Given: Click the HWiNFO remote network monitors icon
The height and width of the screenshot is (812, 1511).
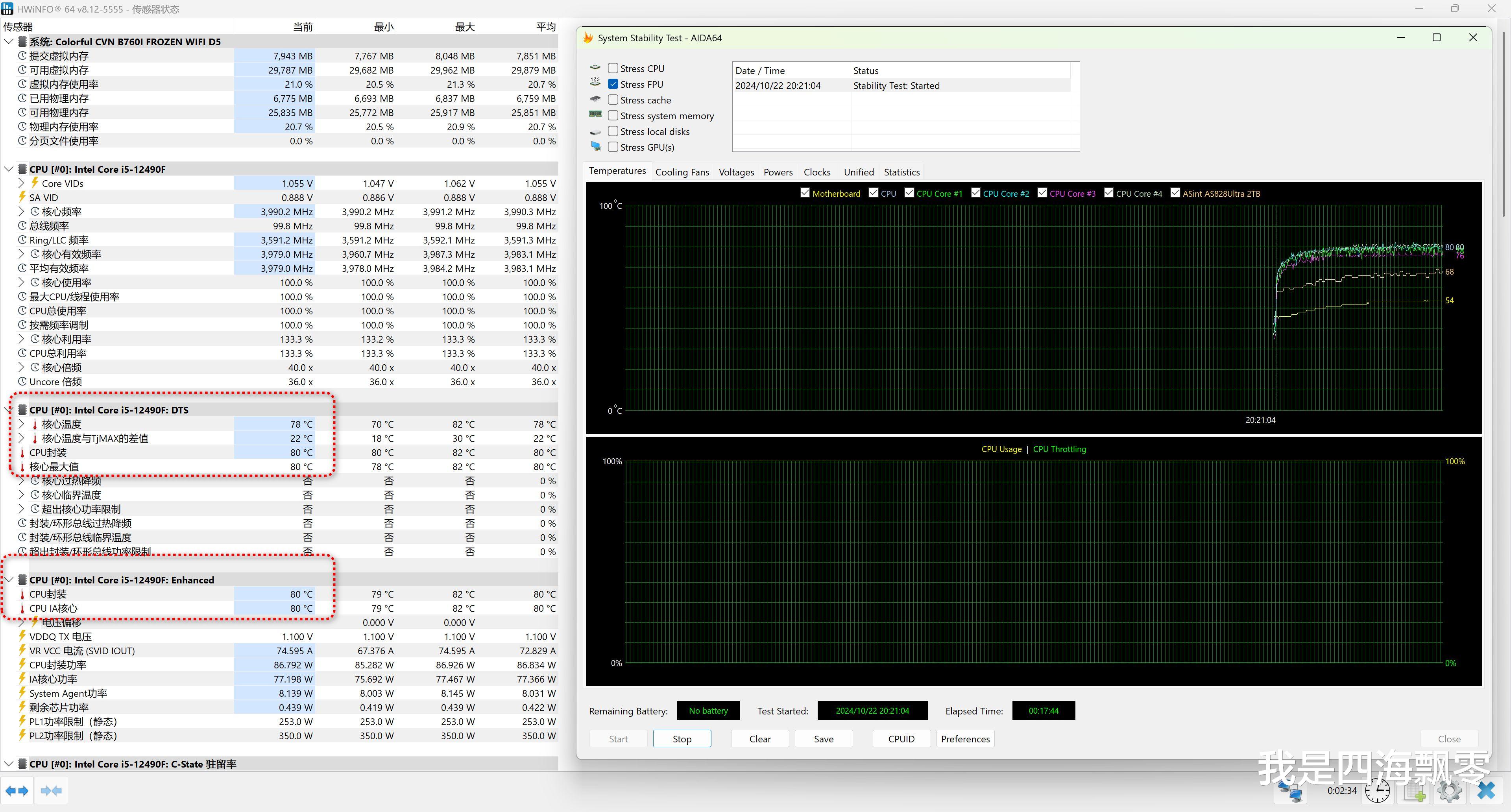Looking at the screenshot, I should [x=1291, y=791].
